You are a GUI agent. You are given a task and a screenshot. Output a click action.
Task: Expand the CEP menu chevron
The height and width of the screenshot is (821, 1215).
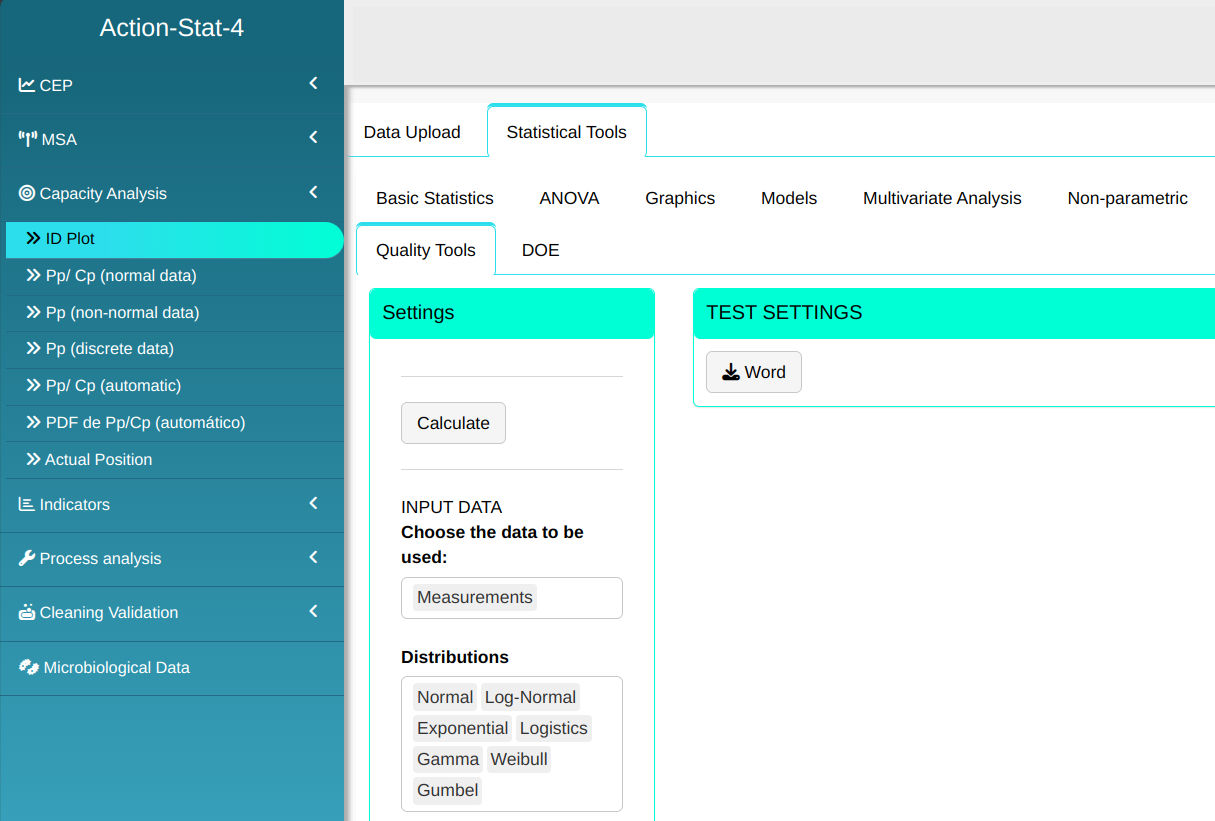pos(313,84)
